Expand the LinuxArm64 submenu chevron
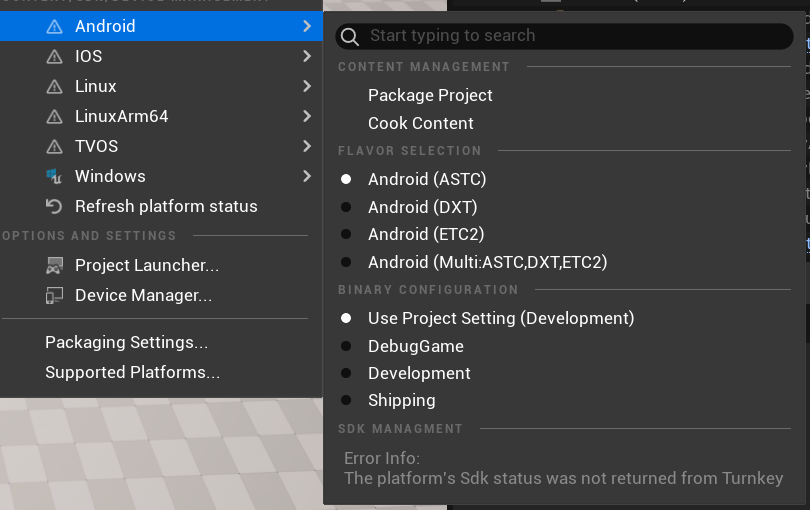This screenshot has height=510, width=810. point(307,116)
